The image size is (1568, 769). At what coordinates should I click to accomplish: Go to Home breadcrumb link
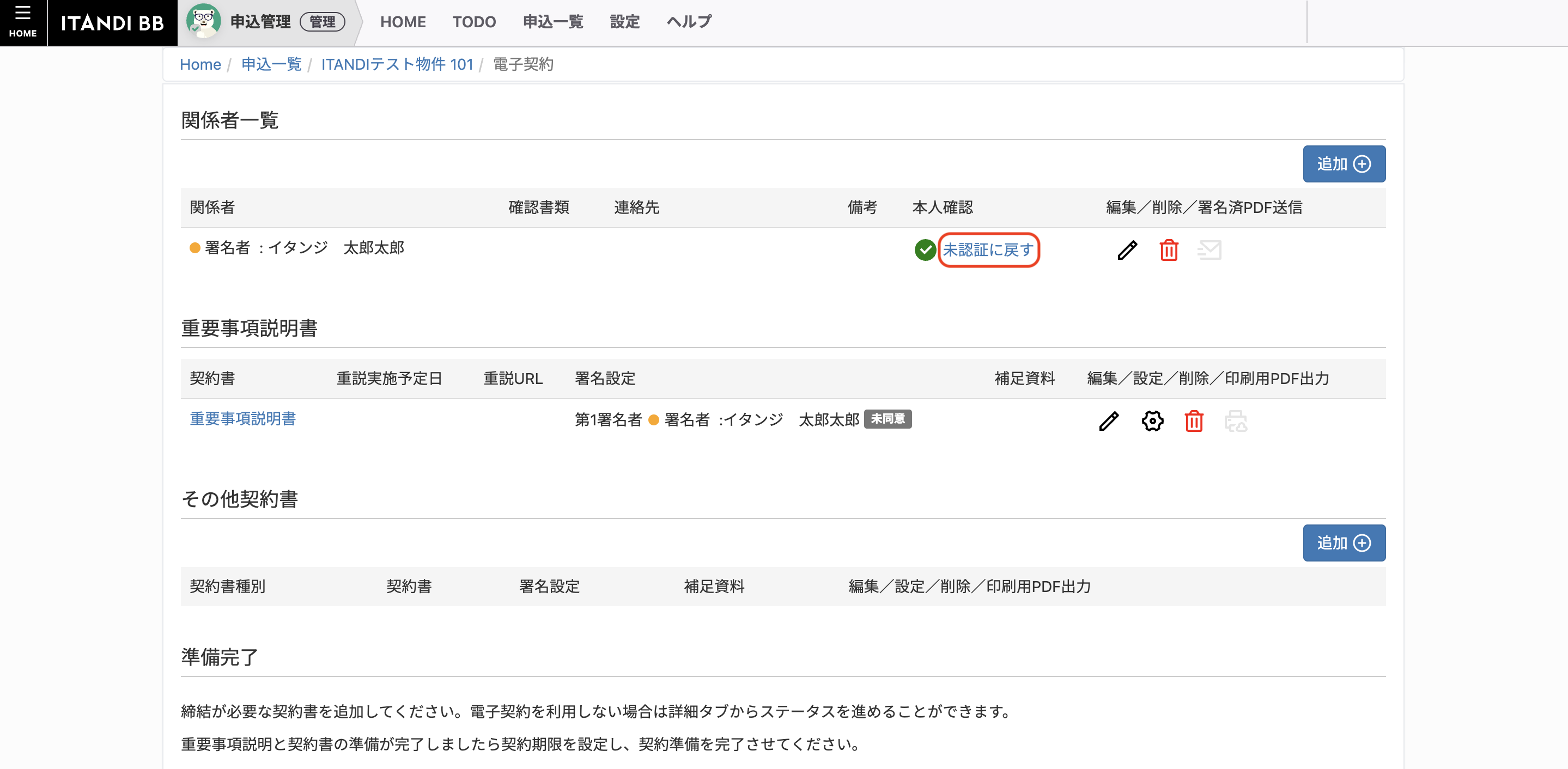tap(200, 64)
